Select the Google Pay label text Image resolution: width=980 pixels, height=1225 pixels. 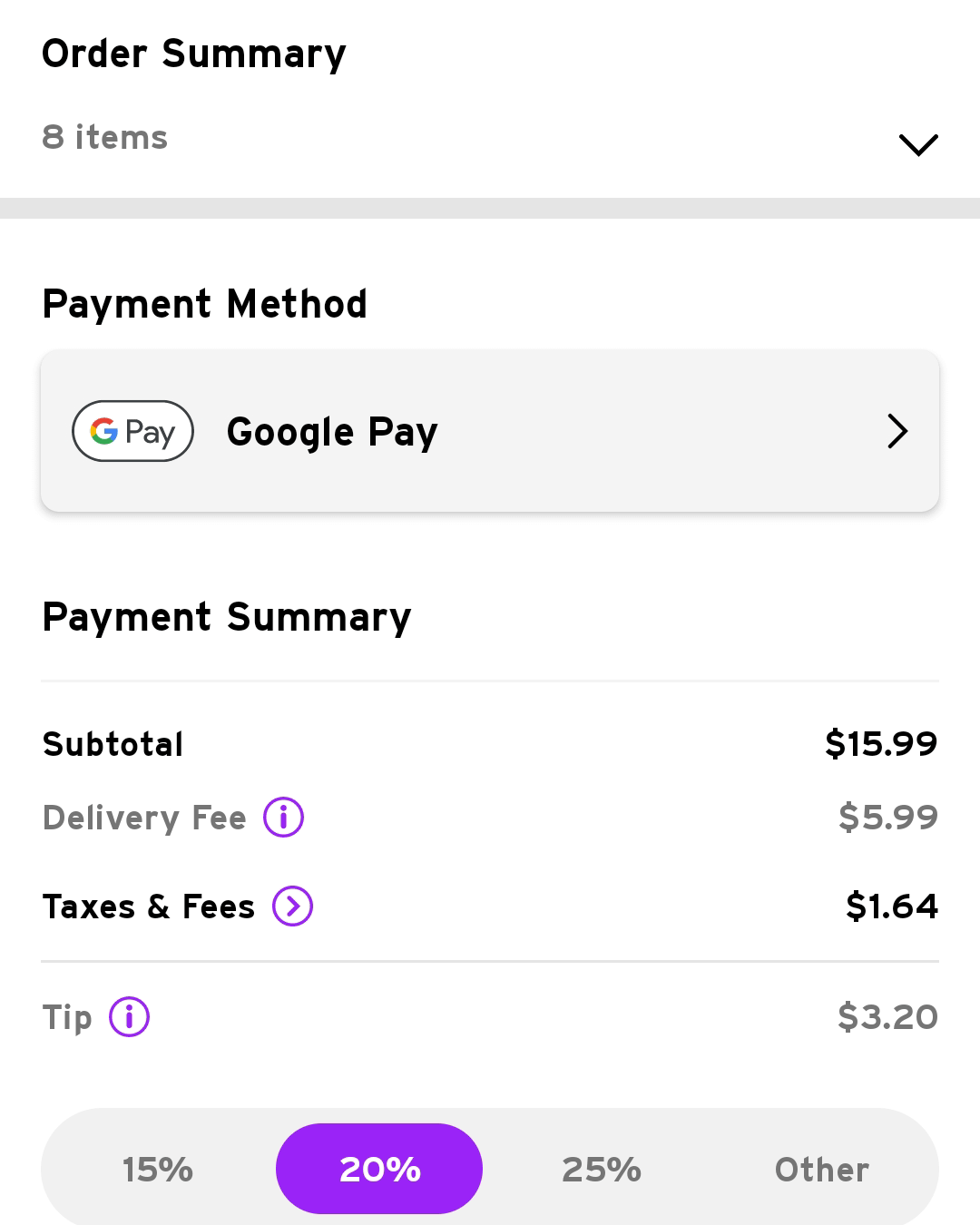click(x=332, y=432)
